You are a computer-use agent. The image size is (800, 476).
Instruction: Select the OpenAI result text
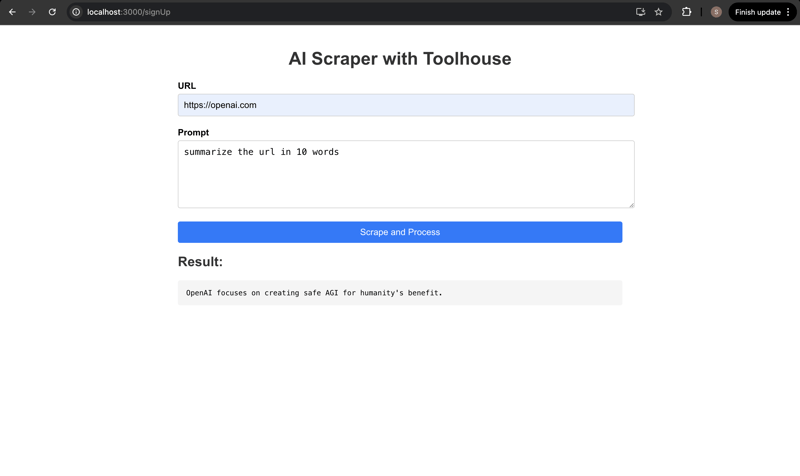point(314,293)
